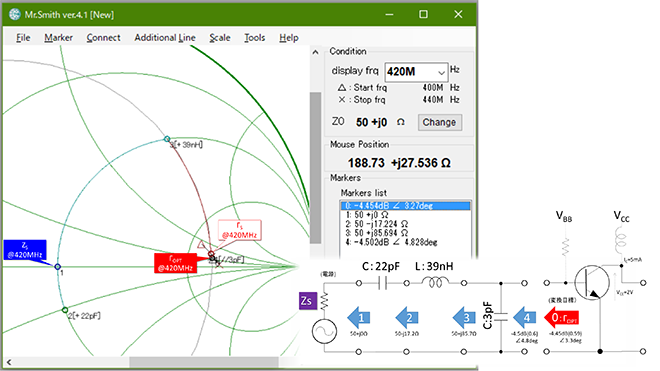Image resolution: width=660 pixels, height=371 pixels.
Task: Click the vertical scrollbar thumb beside the chart
Action: coord(315,168)
